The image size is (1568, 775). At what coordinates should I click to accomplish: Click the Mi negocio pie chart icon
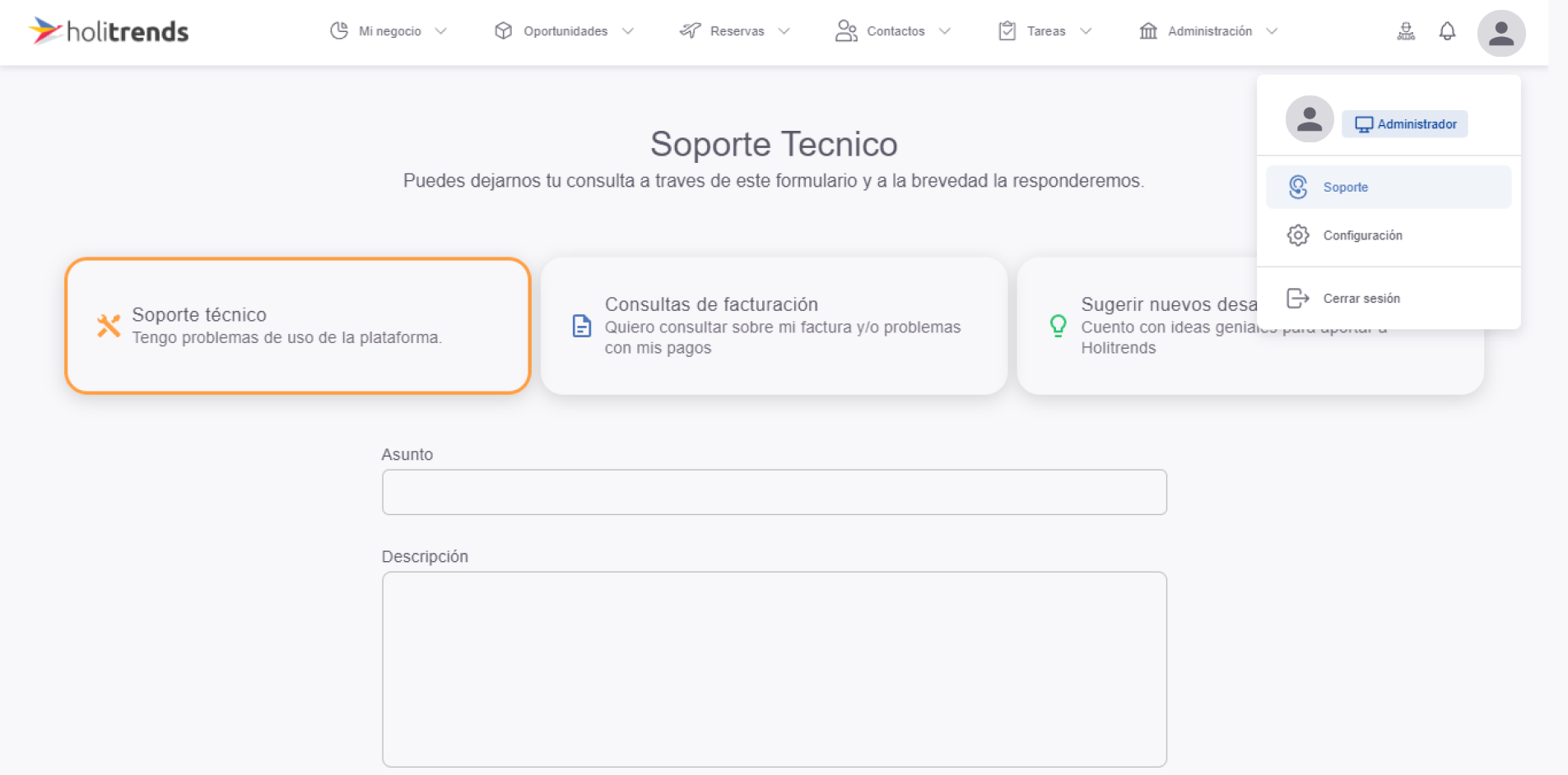pos(339,31)
